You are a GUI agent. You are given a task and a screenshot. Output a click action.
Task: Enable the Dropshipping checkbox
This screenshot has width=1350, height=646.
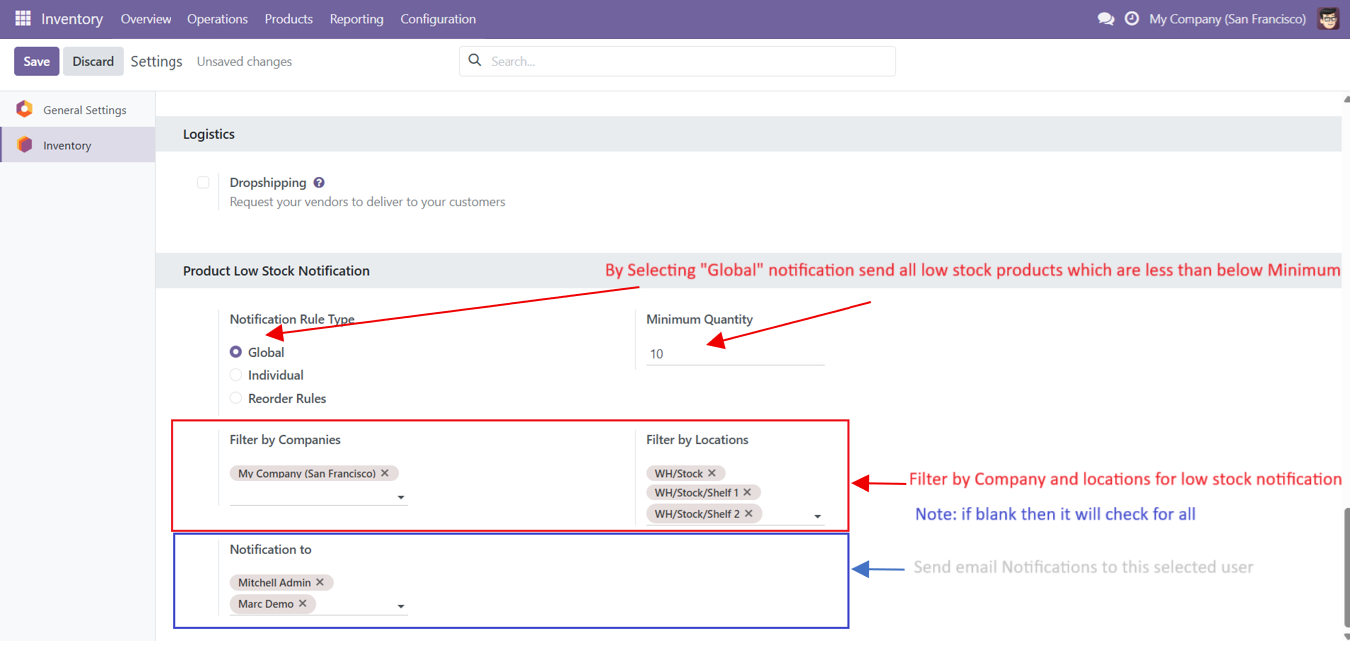pyautogui.click(x=203, y=183)
